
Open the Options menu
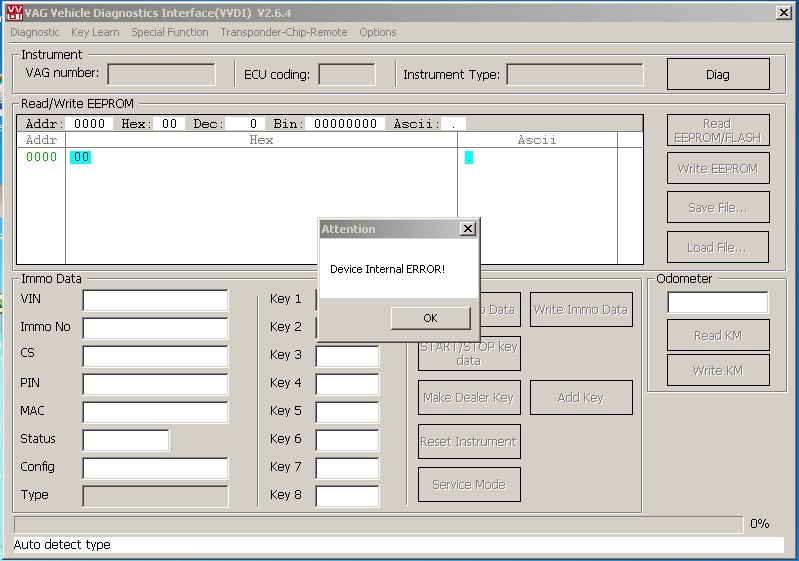pyautogui.click(x=378, y=32)
